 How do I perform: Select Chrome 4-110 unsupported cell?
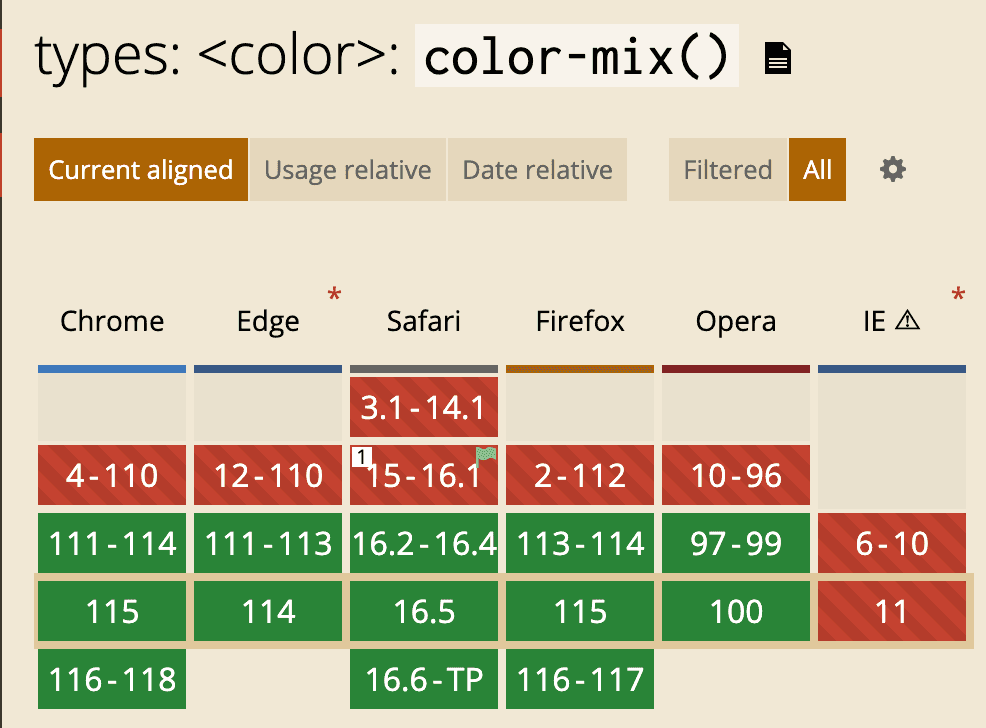[112, 475]
